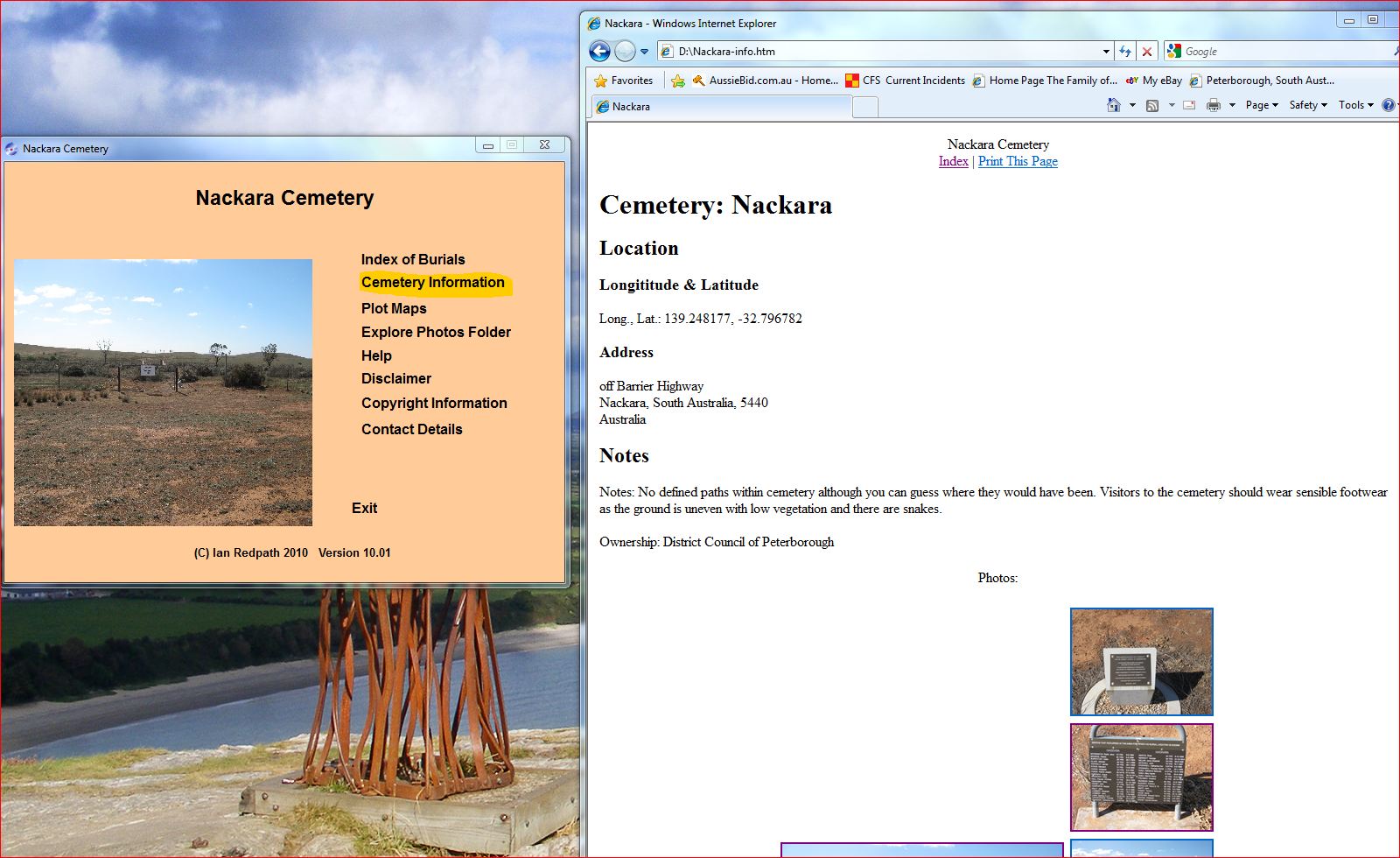Image resolution: width=1400 pixels, height=858 pixels.
Task: Open the Favorites star button
Action: coord(623,81)
